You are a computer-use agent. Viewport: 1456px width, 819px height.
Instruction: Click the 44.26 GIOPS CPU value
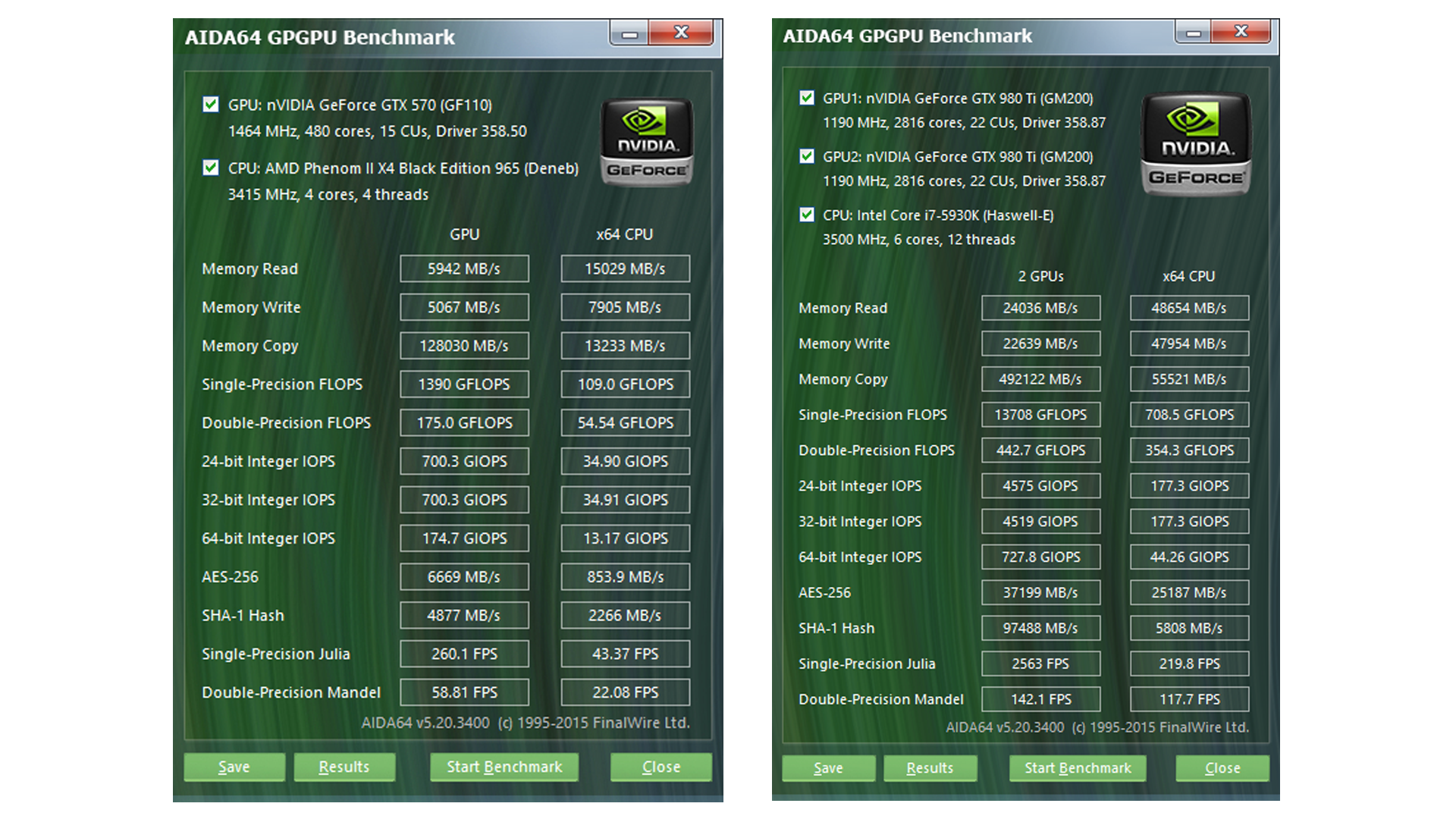(x=1189, y=557)
